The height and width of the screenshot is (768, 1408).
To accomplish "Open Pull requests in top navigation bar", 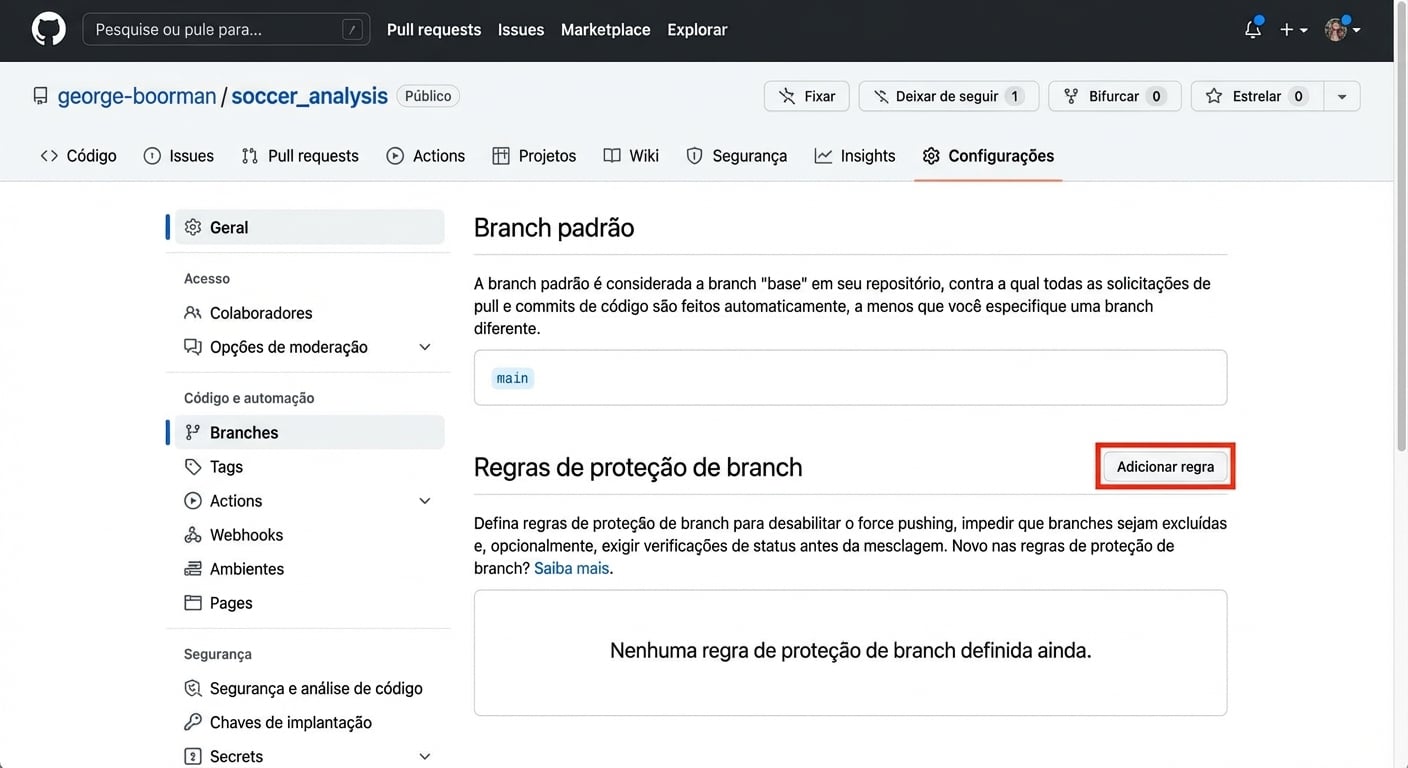I will click(434, 30).
